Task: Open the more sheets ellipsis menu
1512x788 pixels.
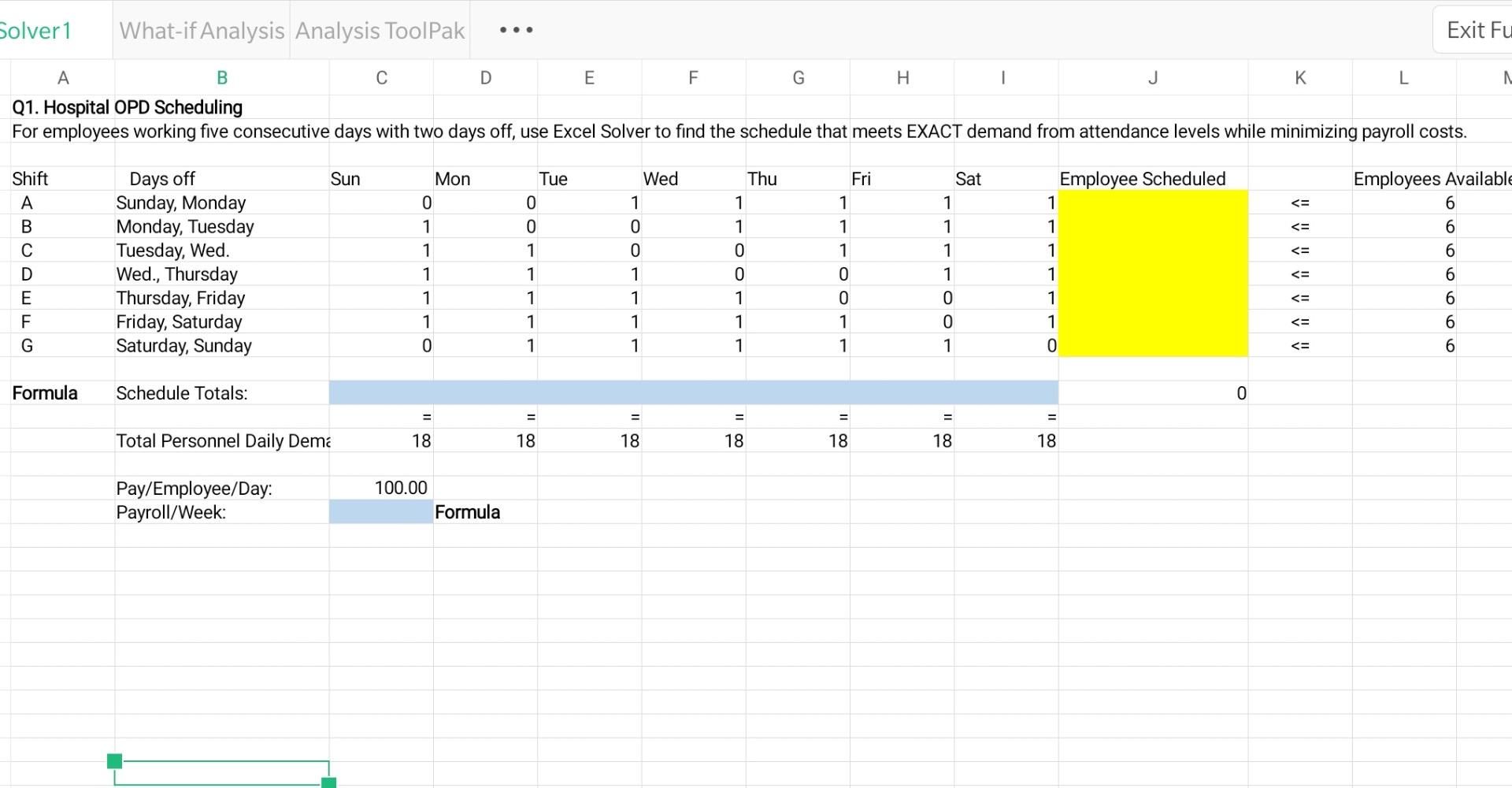Action: [x=515, y=30]
